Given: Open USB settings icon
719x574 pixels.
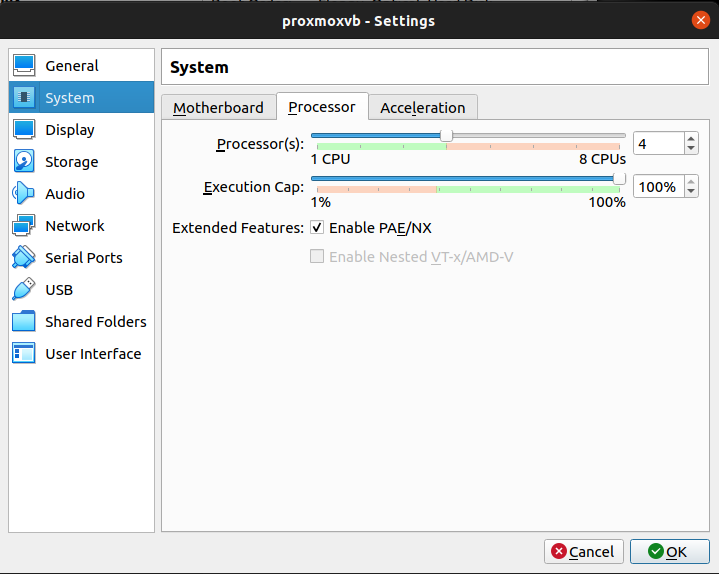Looking at the screenshot, I should click(24, 290).
